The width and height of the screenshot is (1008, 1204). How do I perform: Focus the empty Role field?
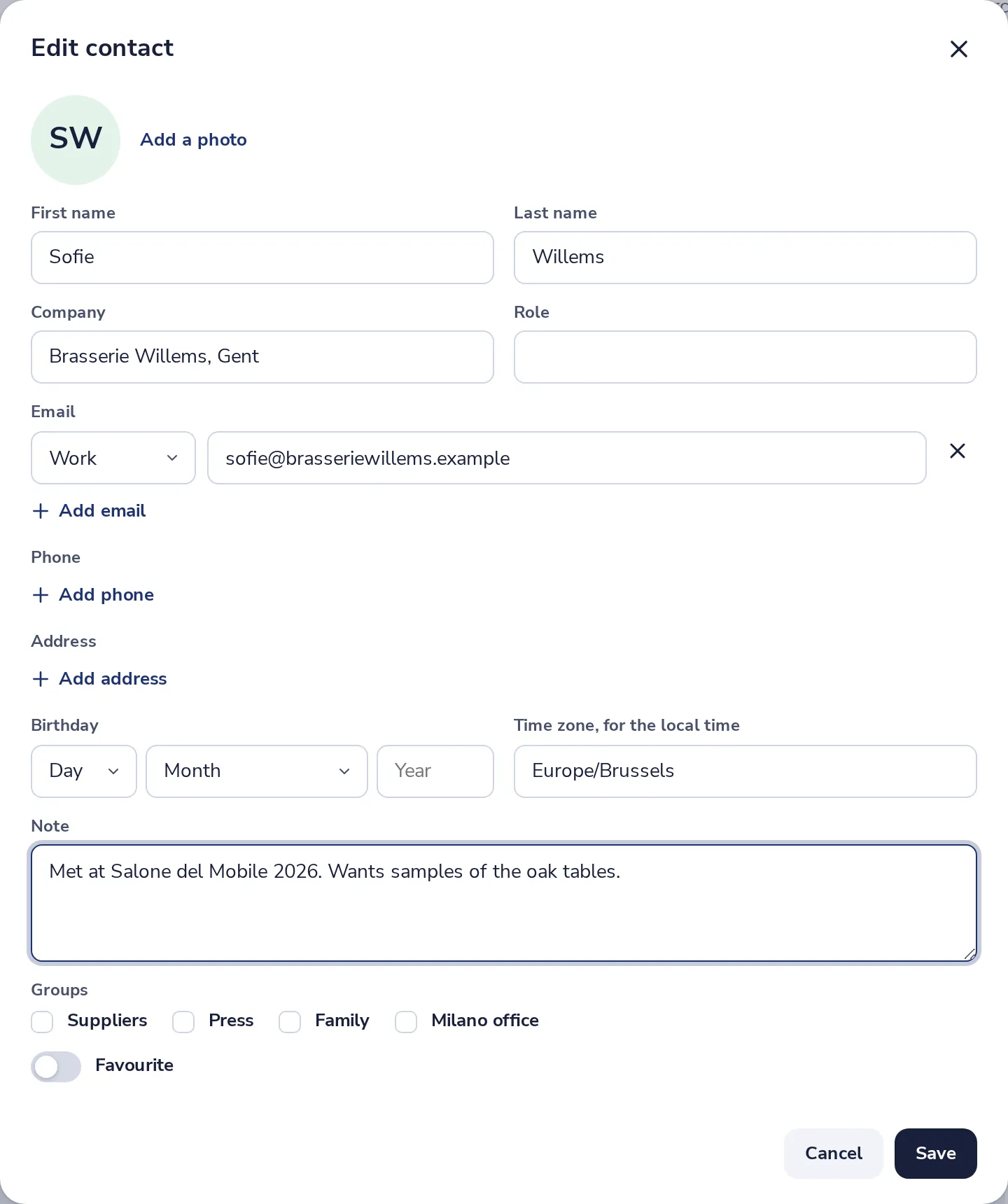(x=745, y=357)
